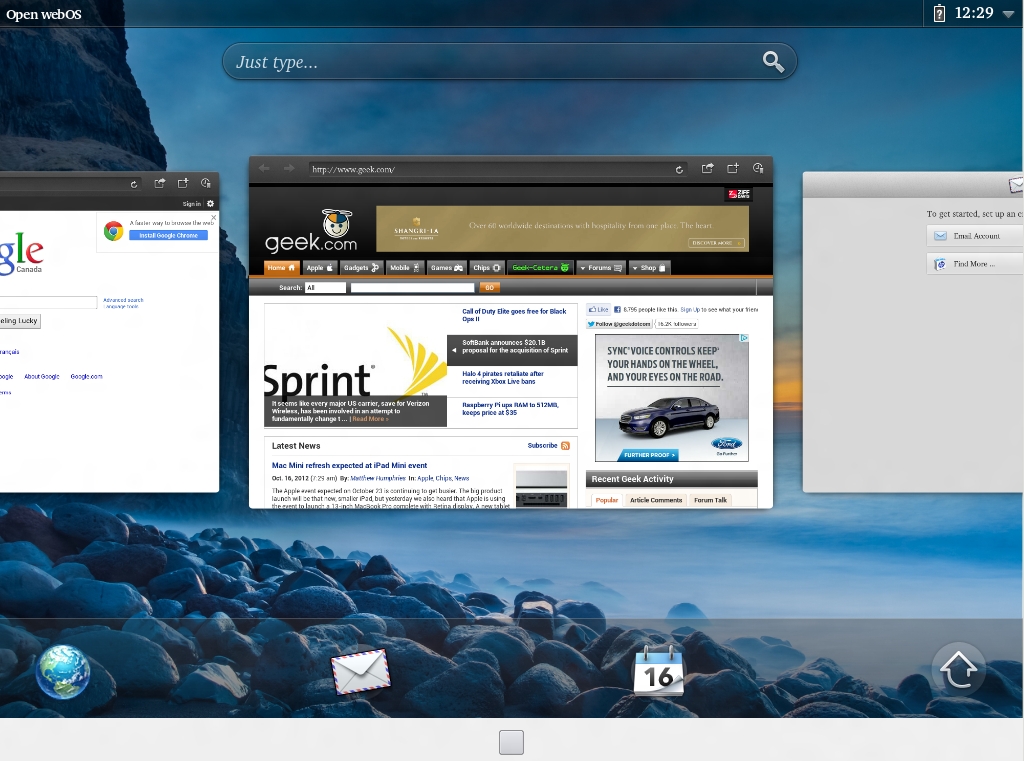Launch the Email app in the dock
Viewport: 1024px width, 761px height.
point(360,672)
